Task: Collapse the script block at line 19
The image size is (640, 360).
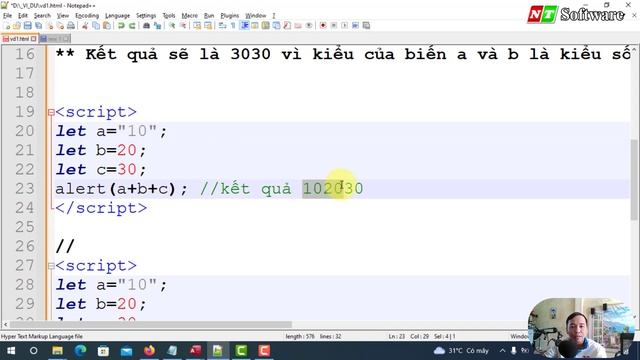Action: coord(51,112)
